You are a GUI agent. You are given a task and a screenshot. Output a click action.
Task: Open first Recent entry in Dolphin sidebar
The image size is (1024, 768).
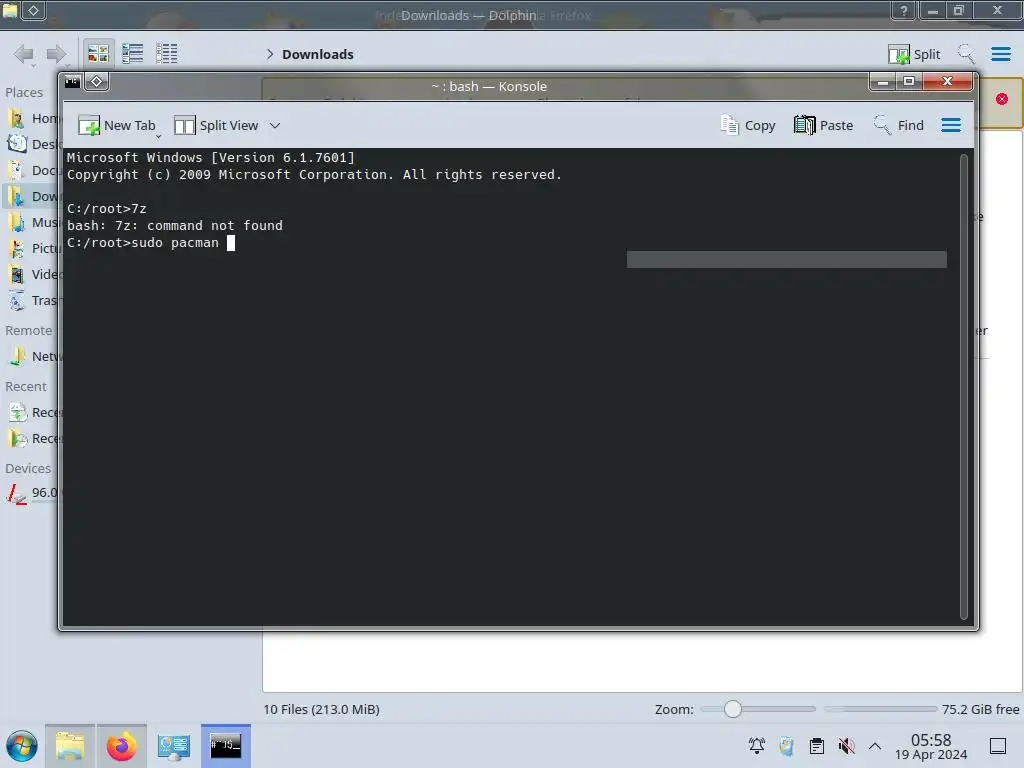click(x=33, y=413)
